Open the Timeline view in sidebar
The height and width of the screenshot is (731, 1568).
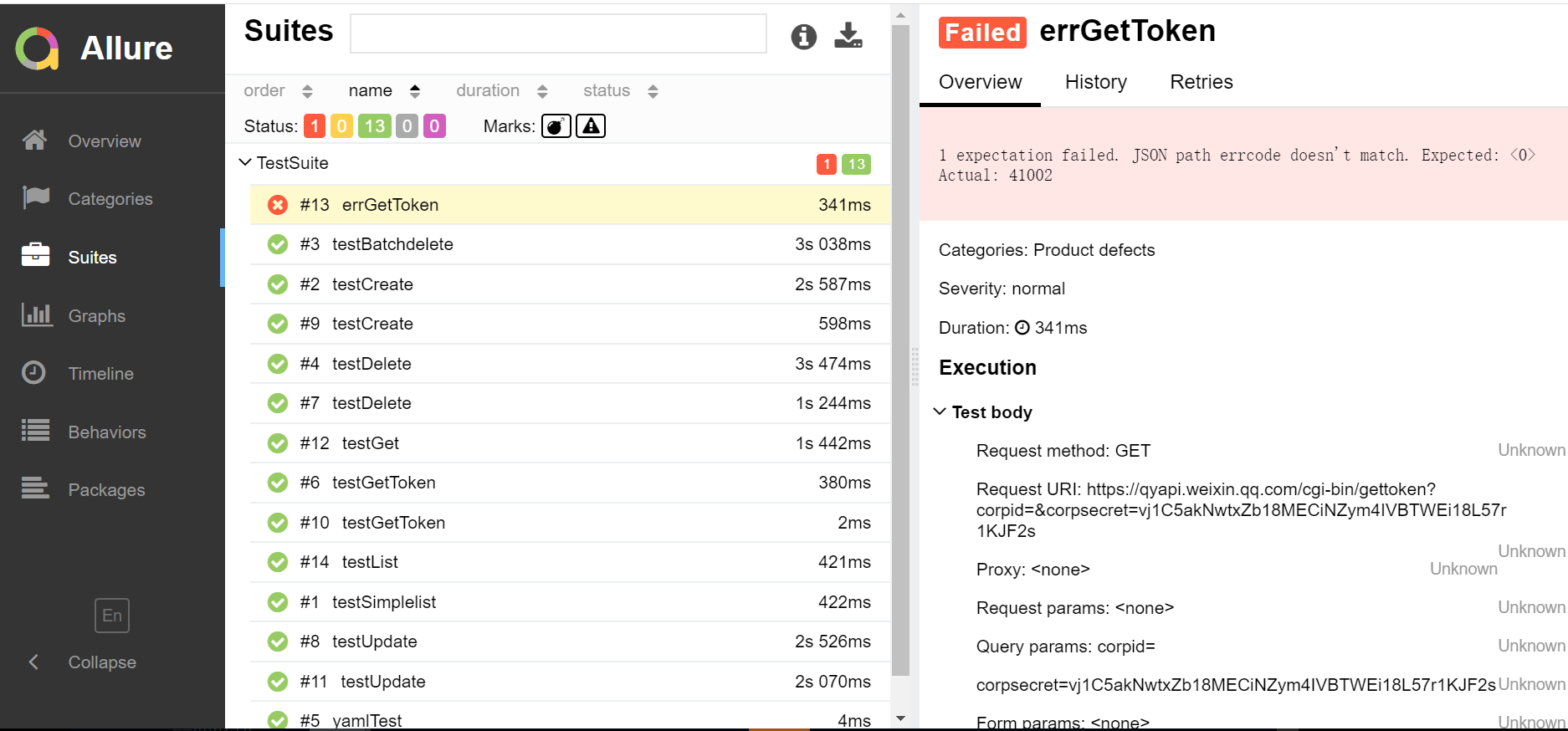[x=100, y=374]
